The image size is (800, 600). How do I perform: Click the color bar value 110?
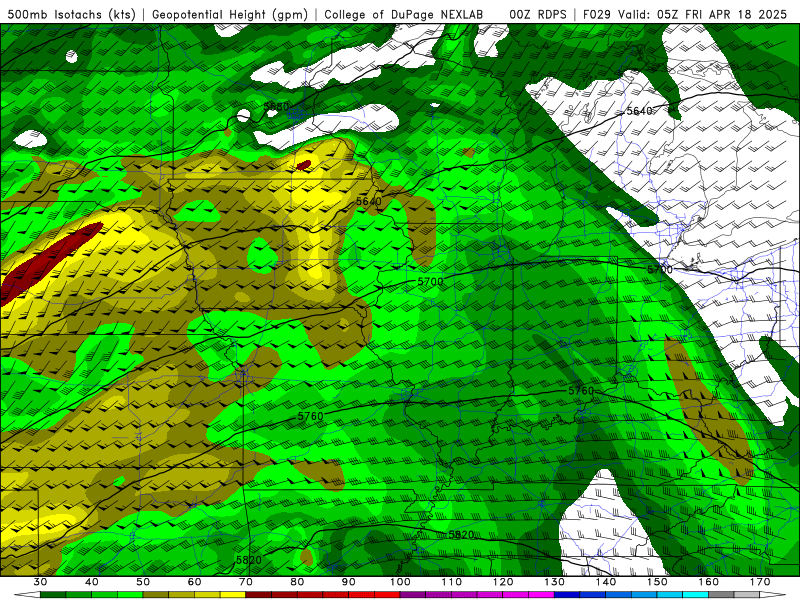tap(452, 582)
